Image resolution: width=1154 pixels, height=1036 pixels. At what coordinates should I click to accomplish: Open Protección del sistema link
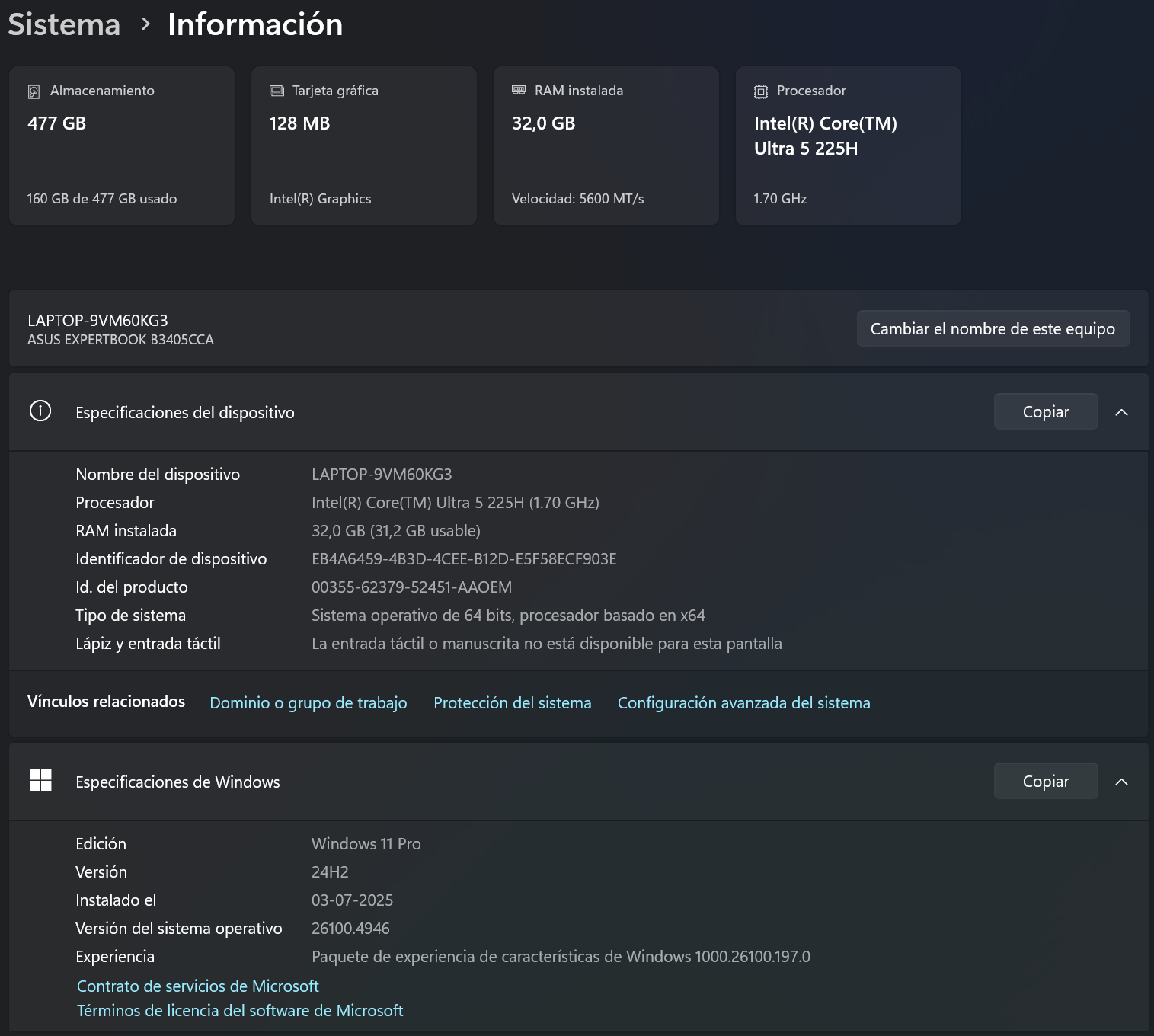point(512,703)
